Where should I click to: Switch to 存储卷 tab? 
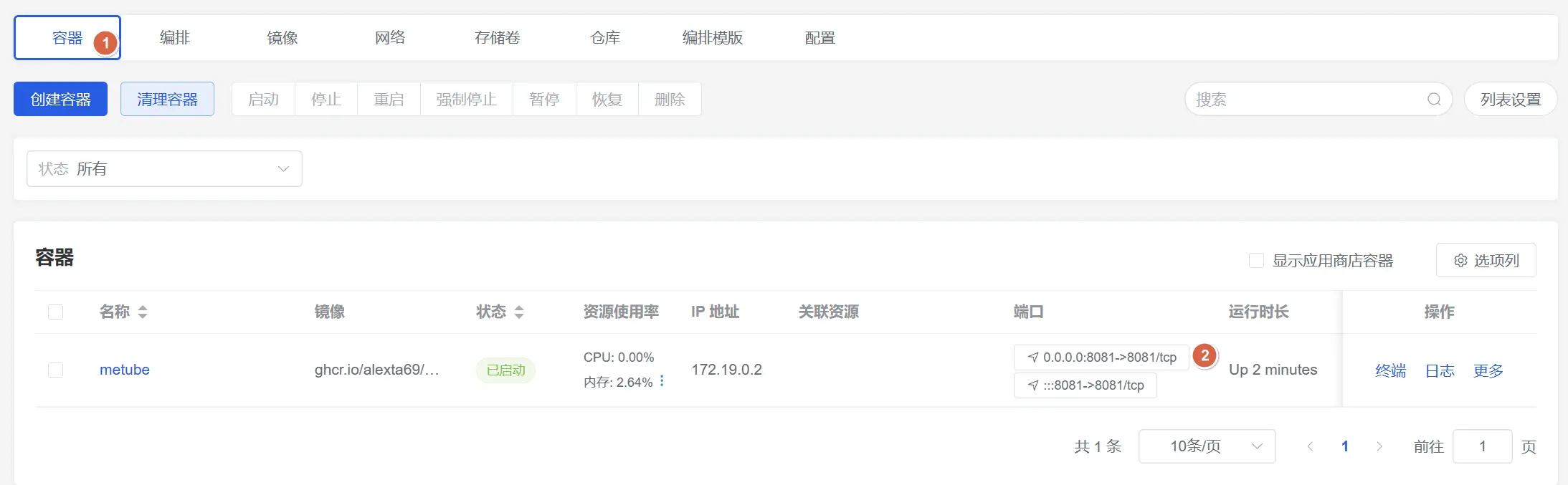click(498, 38)
